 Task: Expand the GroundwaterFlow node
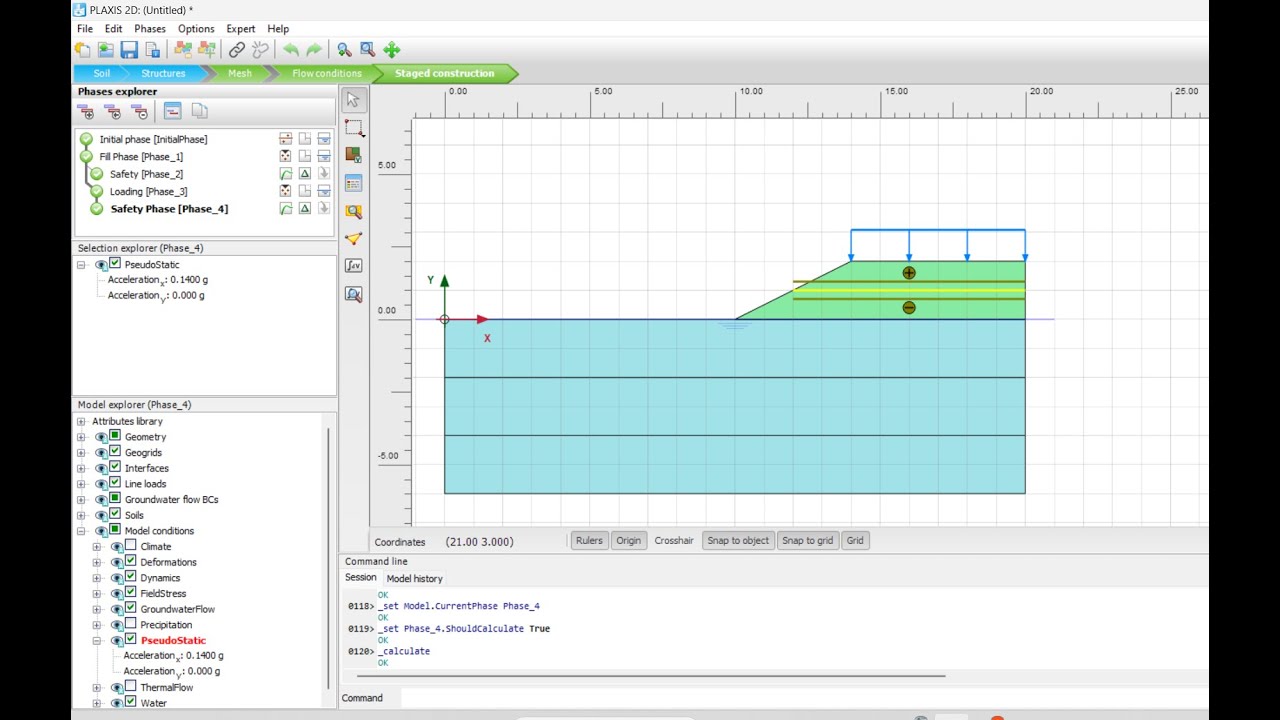(x=97, y=609)
